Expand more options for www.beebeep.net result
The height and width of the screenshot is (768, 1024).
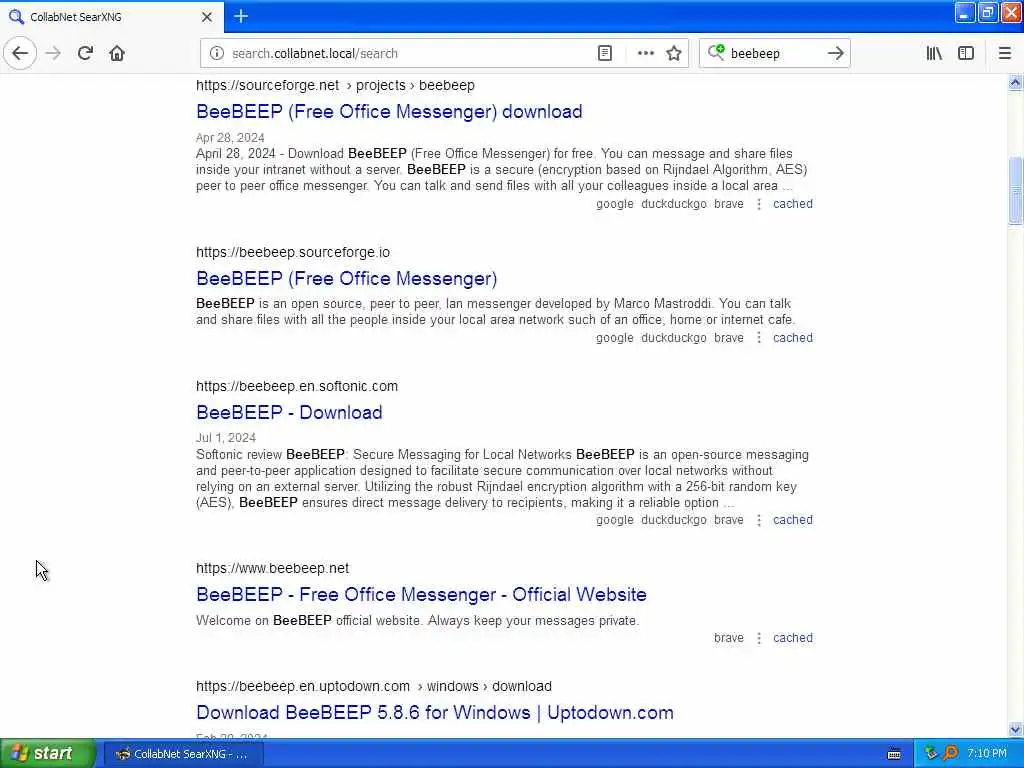point(758,638)
